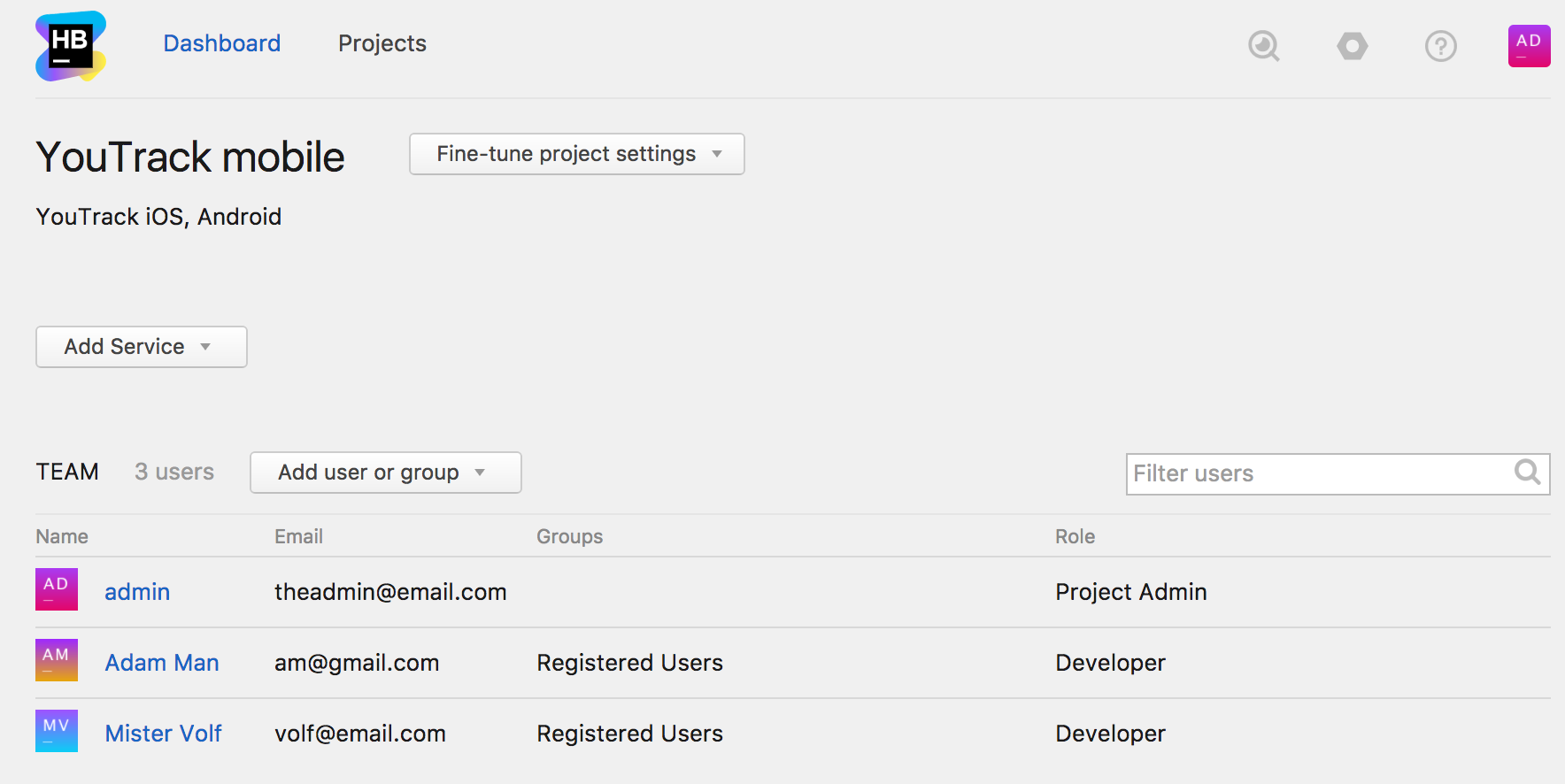Viewport: 1565px width, 784px height.
Task: Open the Adam Man user link
Action: click(x=162, y=663)
